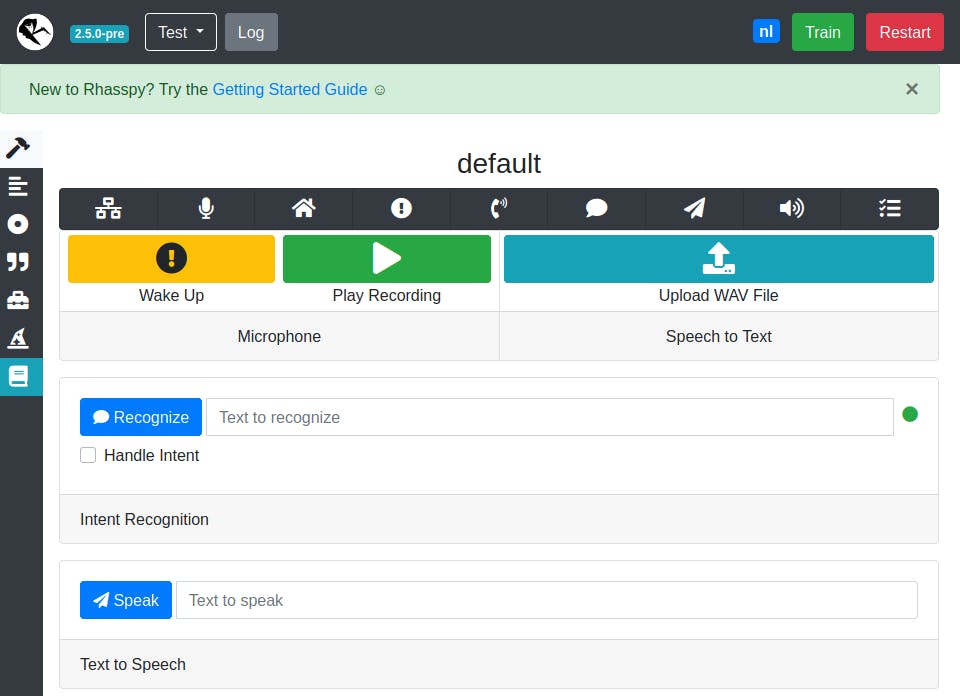Viewport: 960px width, 696px height.
Task: Dismiss the Getting Started banner
Action: [x=912, y=89]
